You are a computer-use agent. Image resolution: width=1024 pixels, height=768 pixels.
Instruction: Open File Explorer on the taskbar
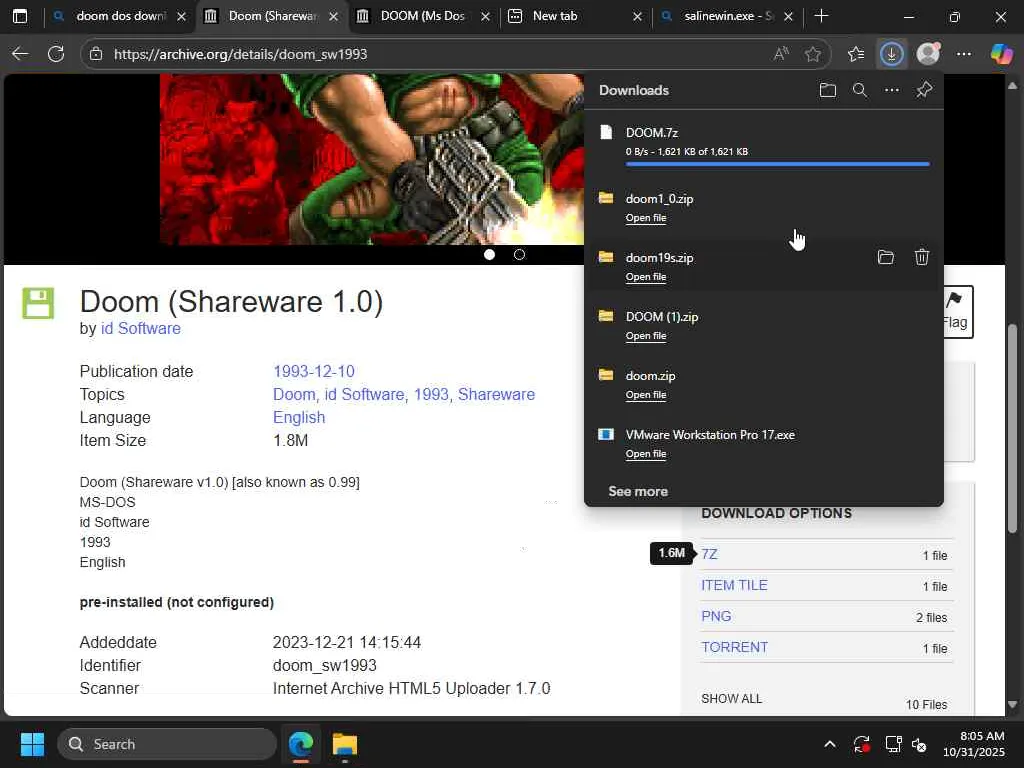(x=345, y=744)
